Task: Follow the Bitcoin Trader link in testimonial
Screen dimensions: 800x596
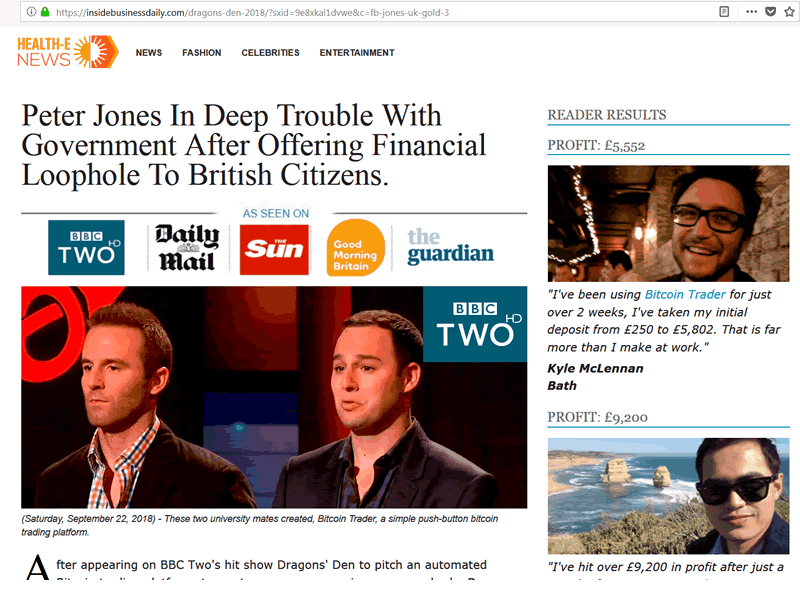Action: point(685,294)
